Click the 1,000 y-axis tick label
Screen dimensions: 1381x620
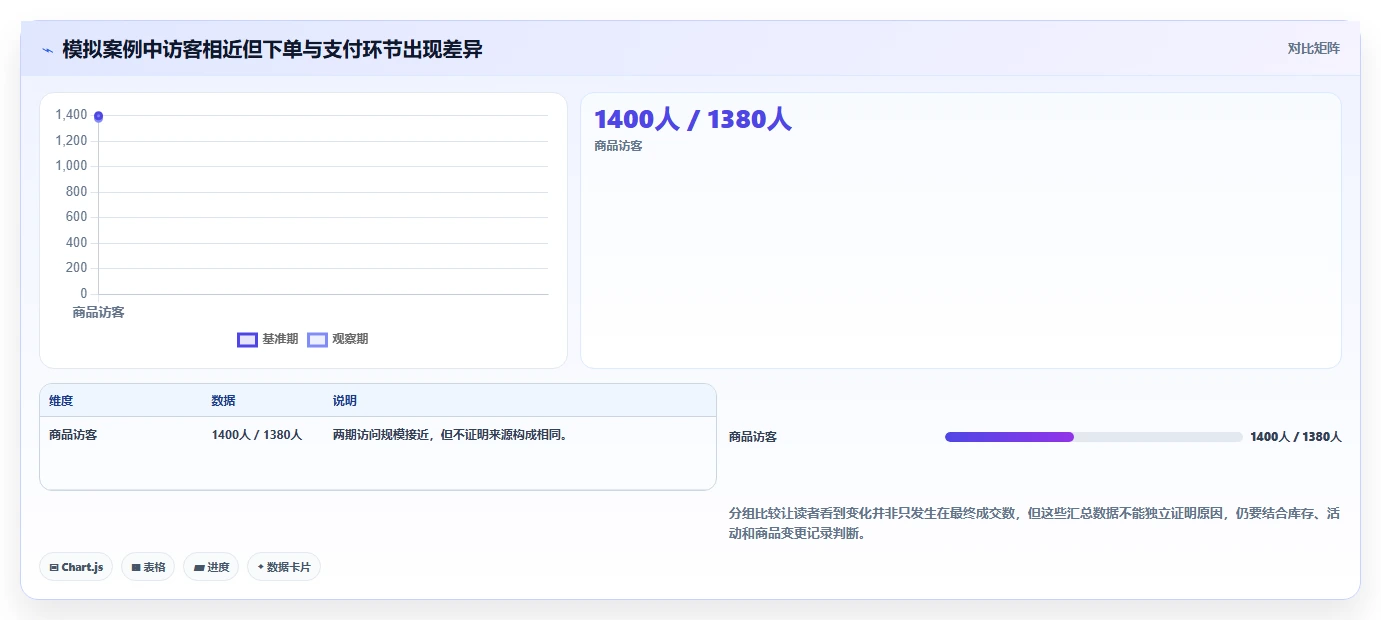tap(71, 166)
